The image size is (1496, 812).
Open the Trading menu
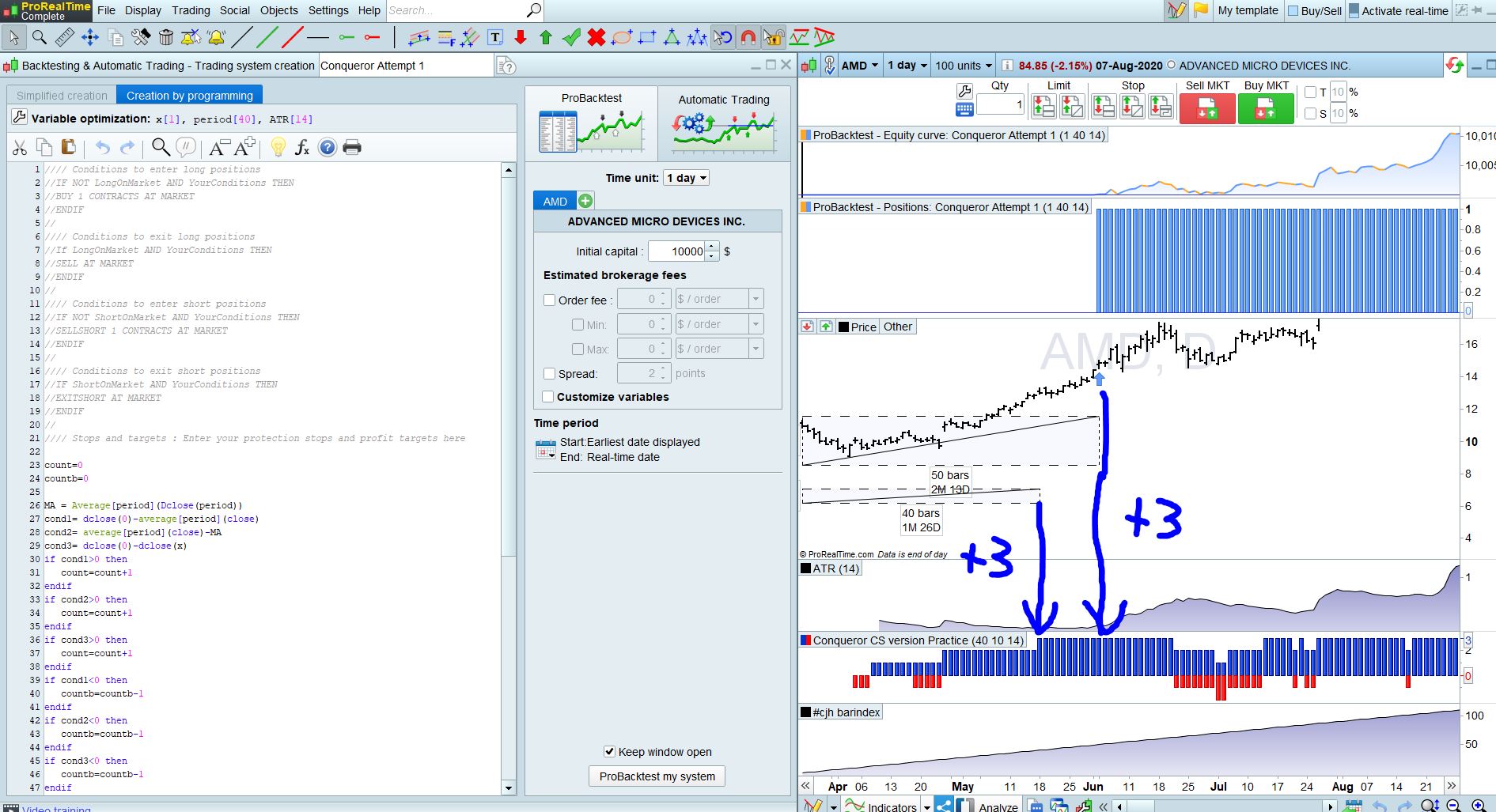(191, 10)
